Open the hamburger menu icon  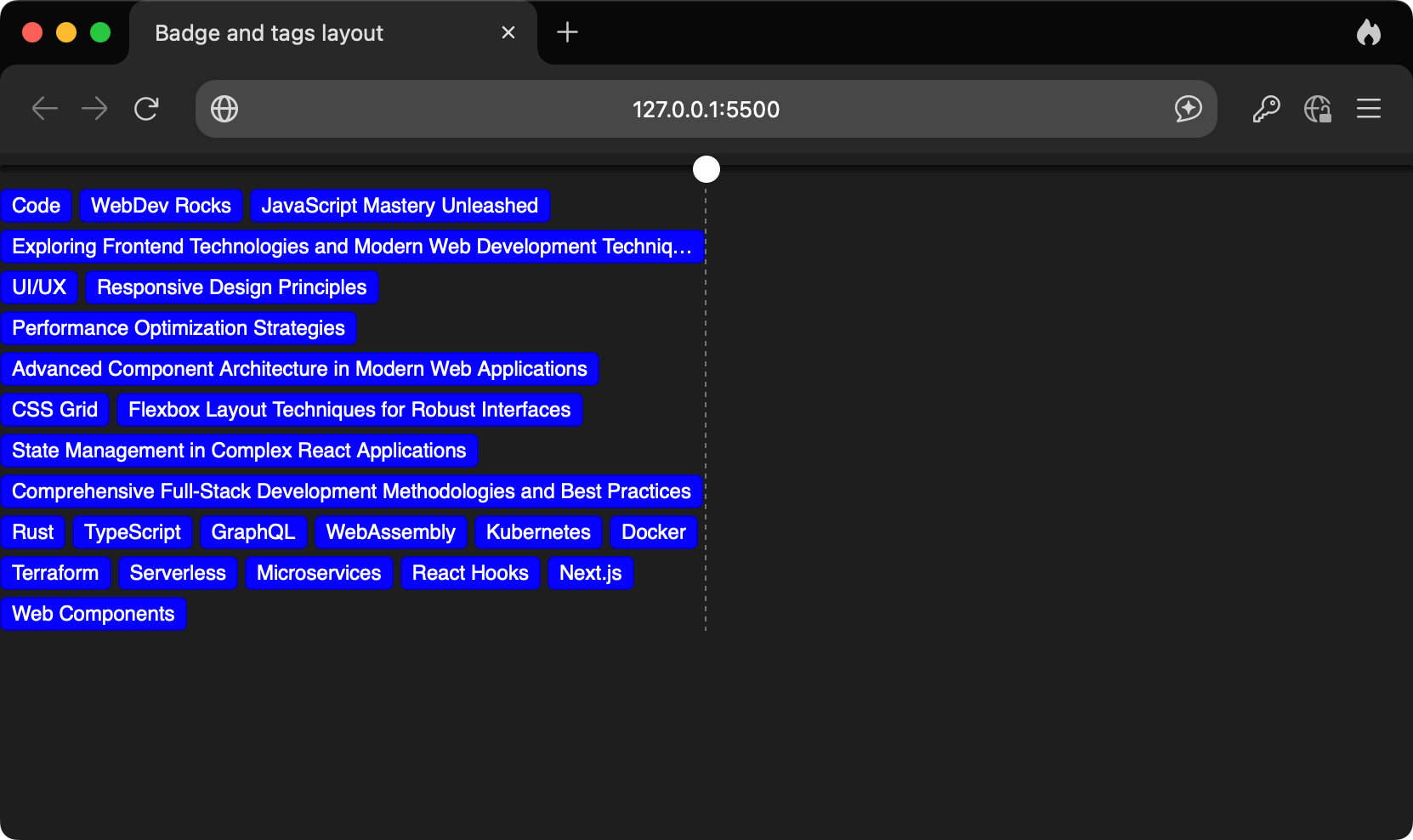click(1369, 109)
